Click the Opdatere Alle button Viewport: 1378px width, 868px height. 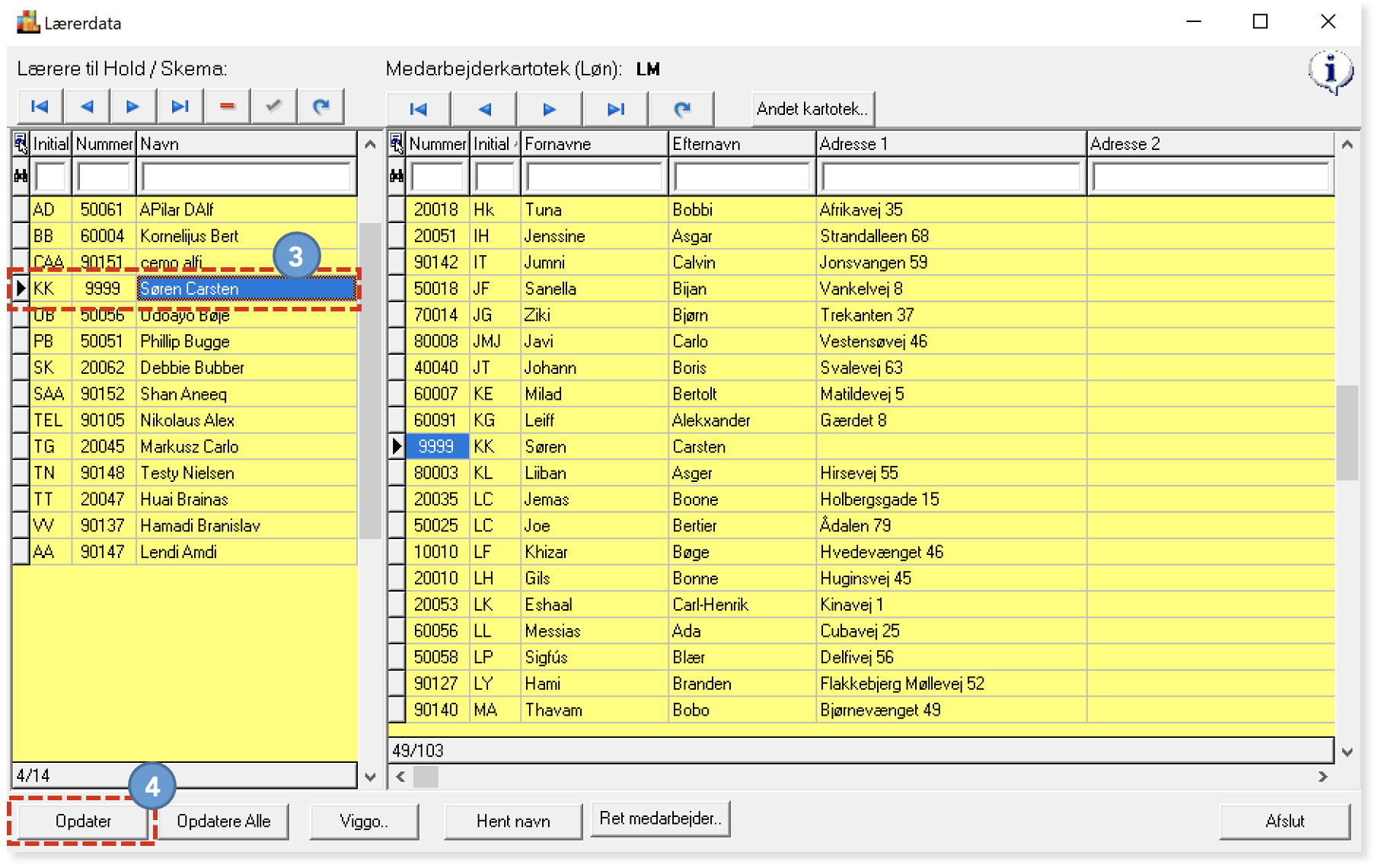point(224,821)
